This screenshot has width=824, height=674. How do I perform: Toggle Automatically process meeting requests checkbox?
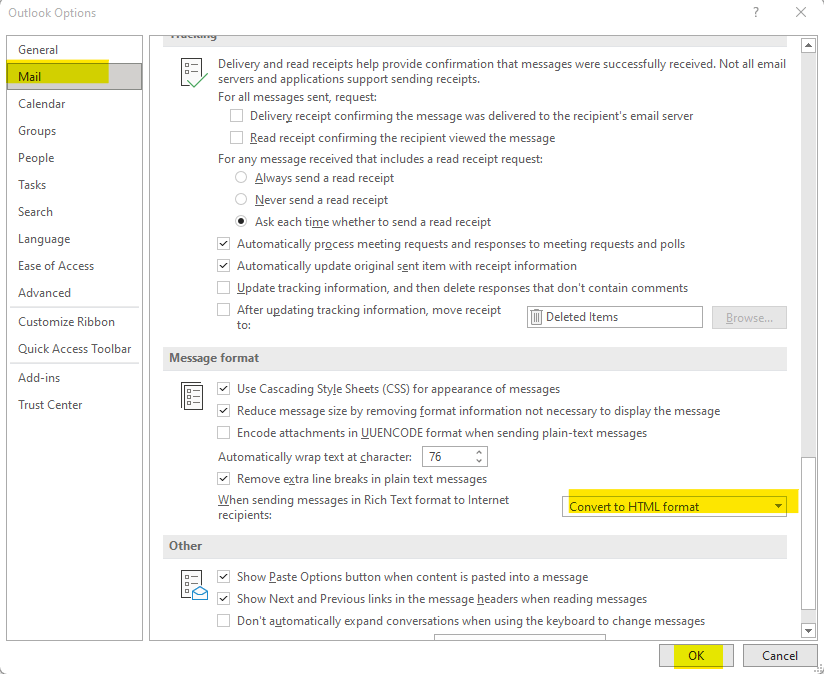coord(223,243)
